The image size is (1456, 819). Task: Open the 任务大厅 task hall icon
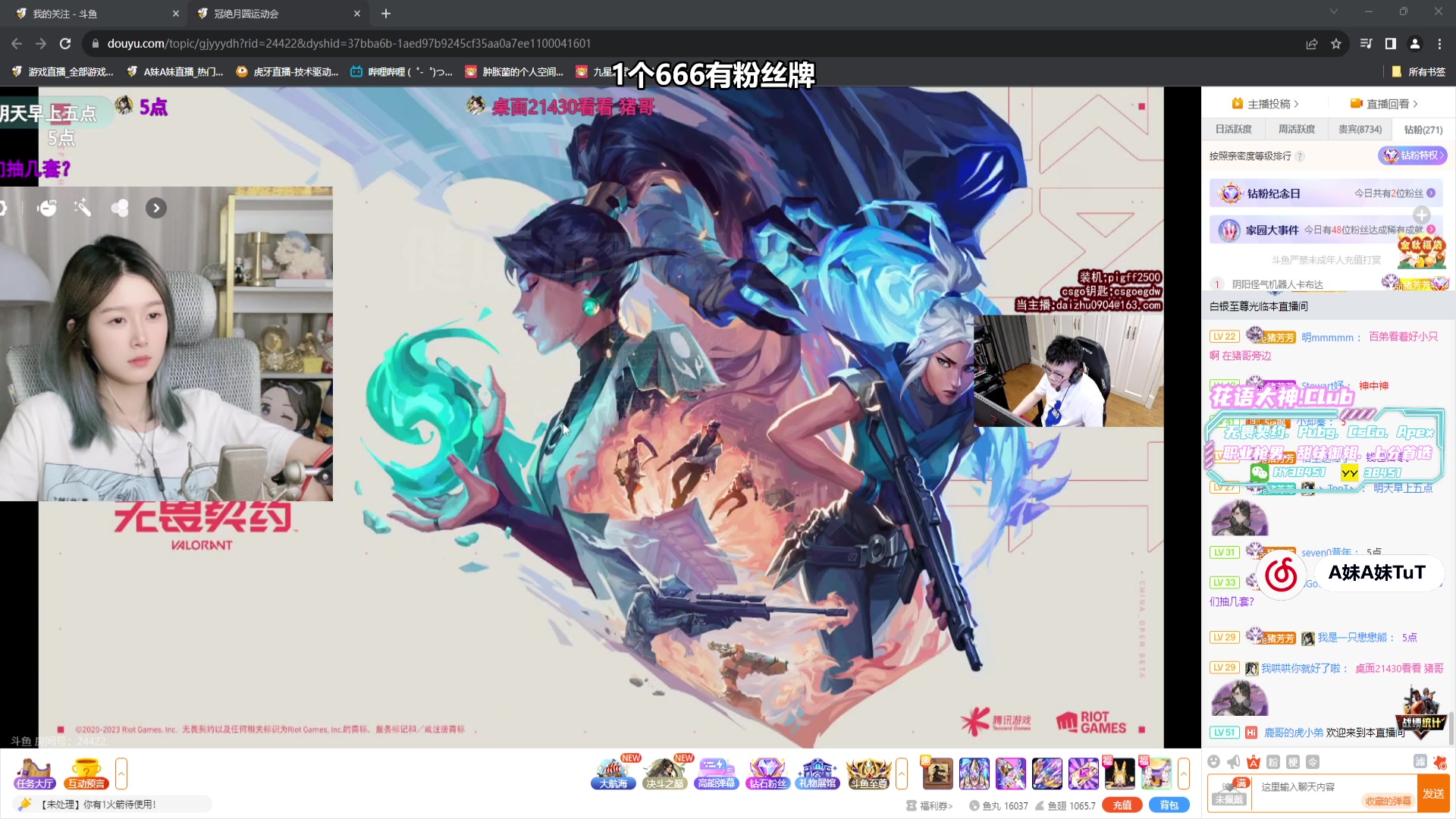pos(35,773)
